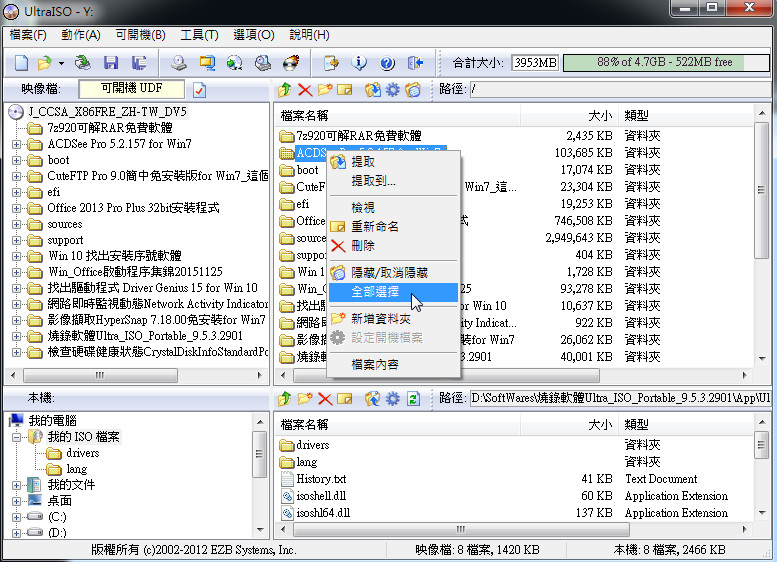Open the 動作(A) menu

coord(81,35)
